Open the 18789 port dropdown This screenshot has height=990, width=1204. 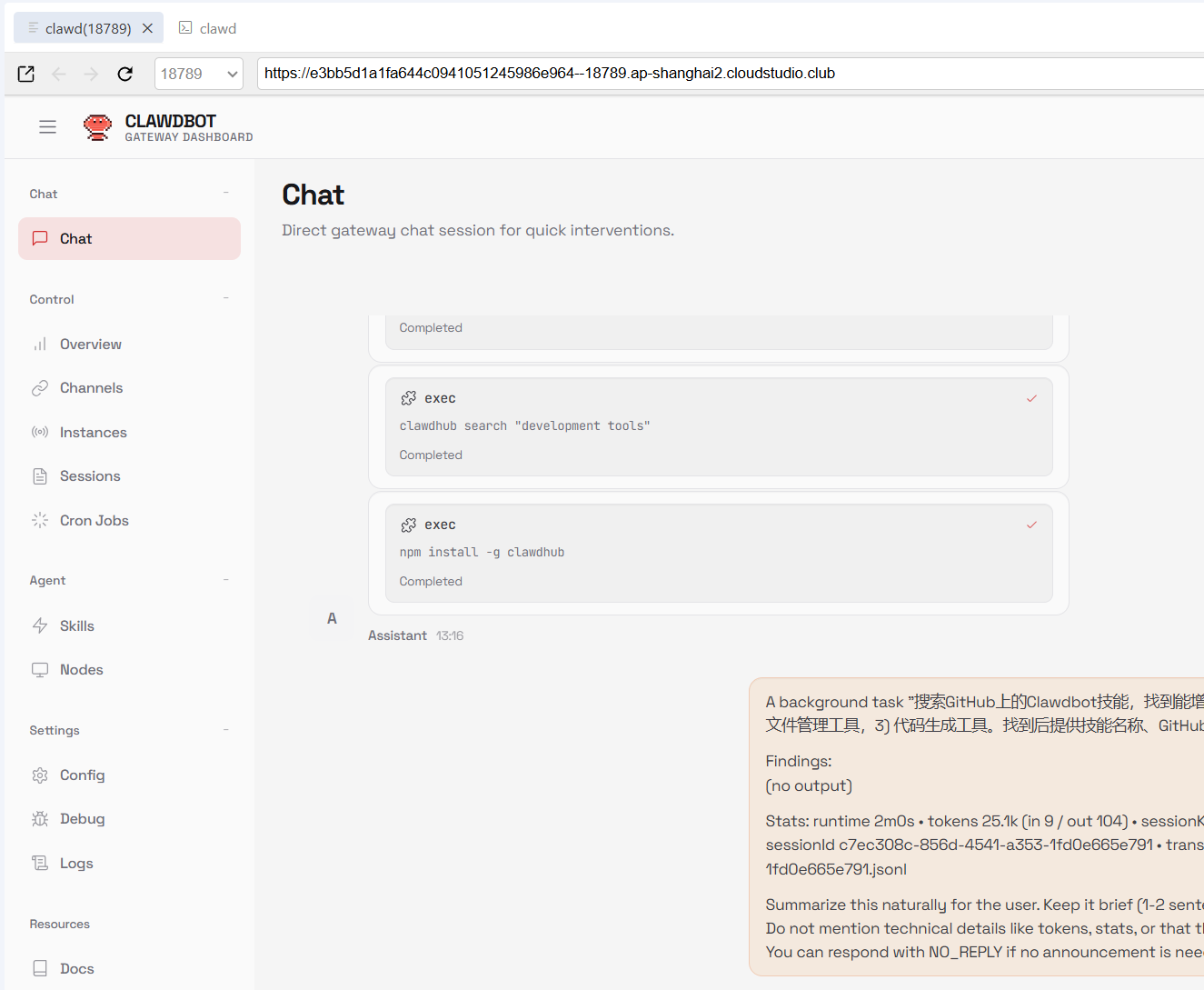point(199,74)
